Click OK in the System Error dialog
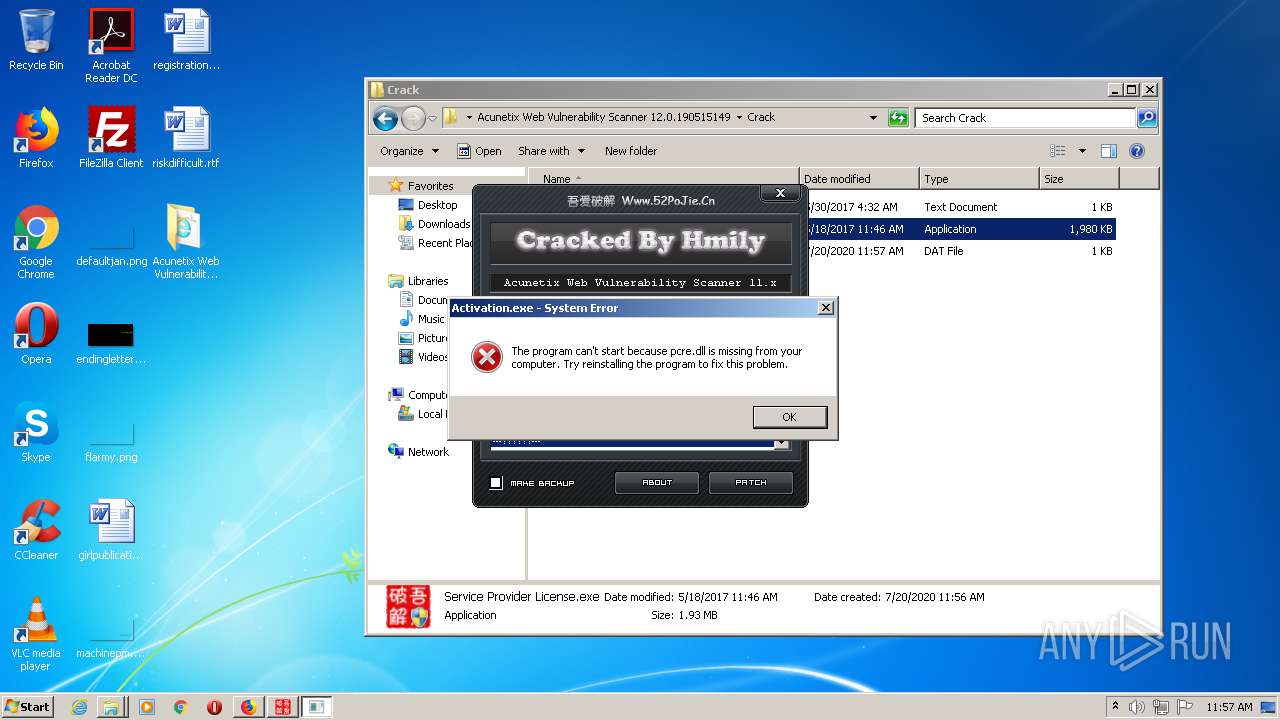1280x720 pixels. pos(790,417)
